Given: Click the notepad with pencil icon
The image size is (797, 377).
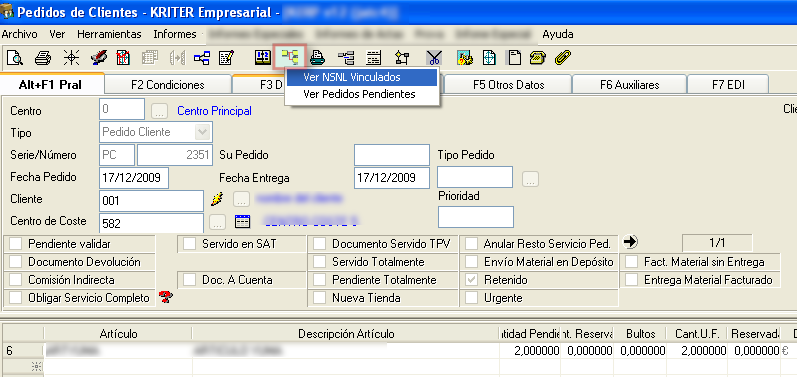Looking at the screenshot, I should (x=226, y=57).
